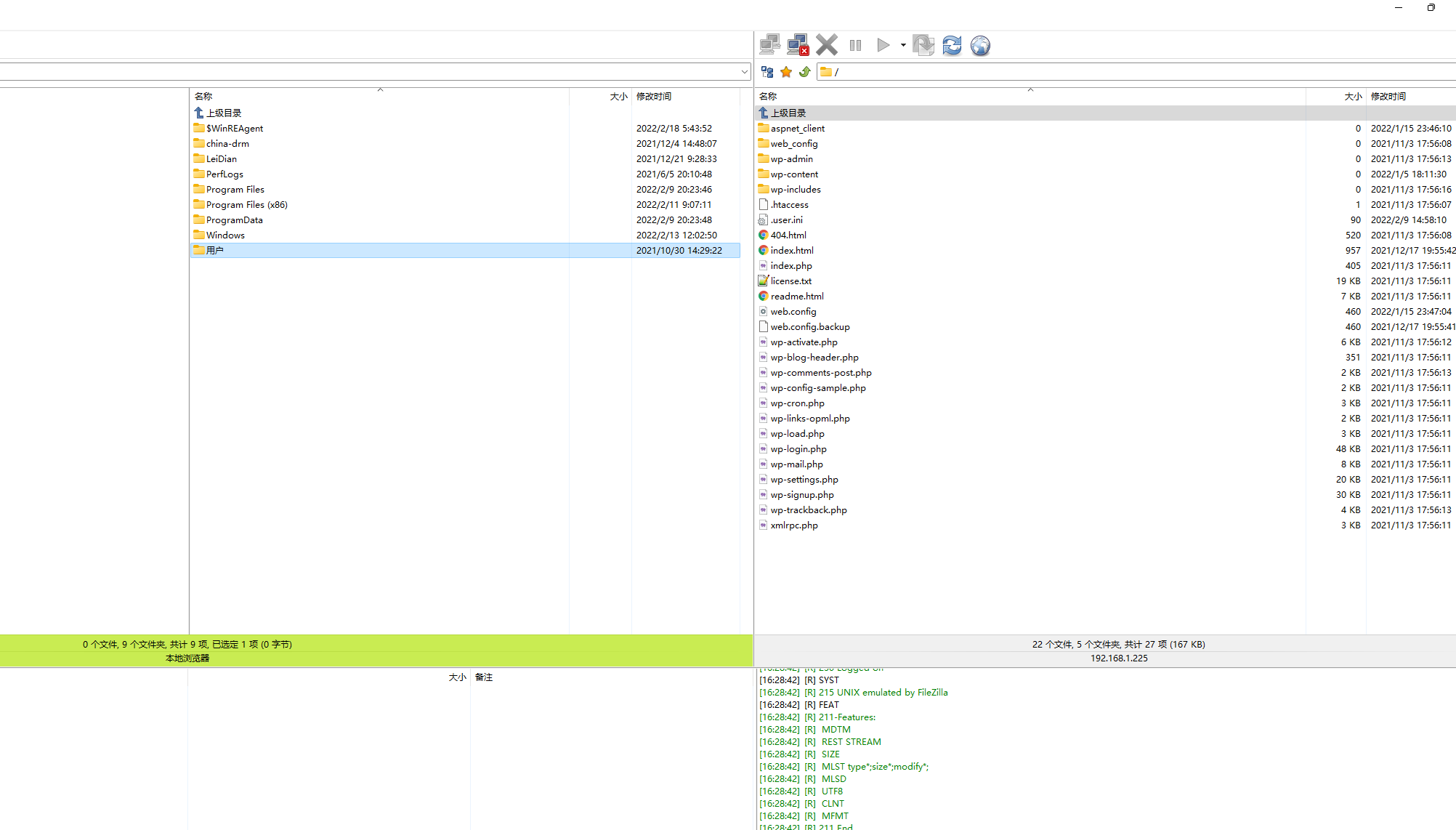Click the orange star bookmarks icon
The width and height of the screenshot is (1456, 830).
click(786, 72)
